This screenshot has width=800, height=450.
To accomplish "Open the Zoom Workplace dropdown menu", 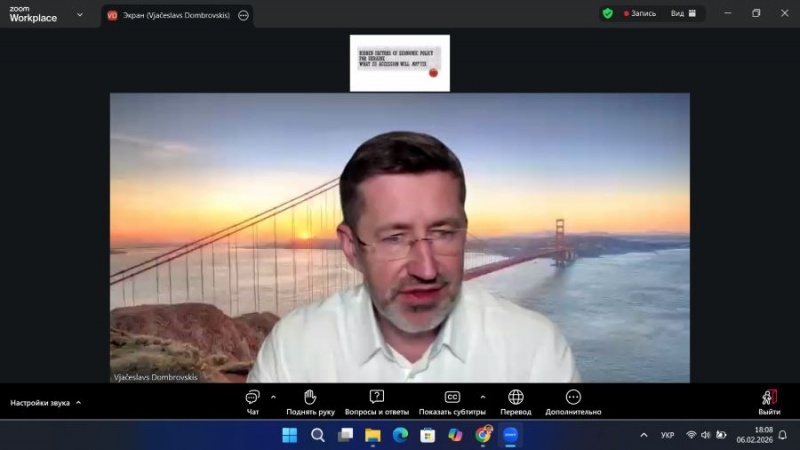I will 80,15.
